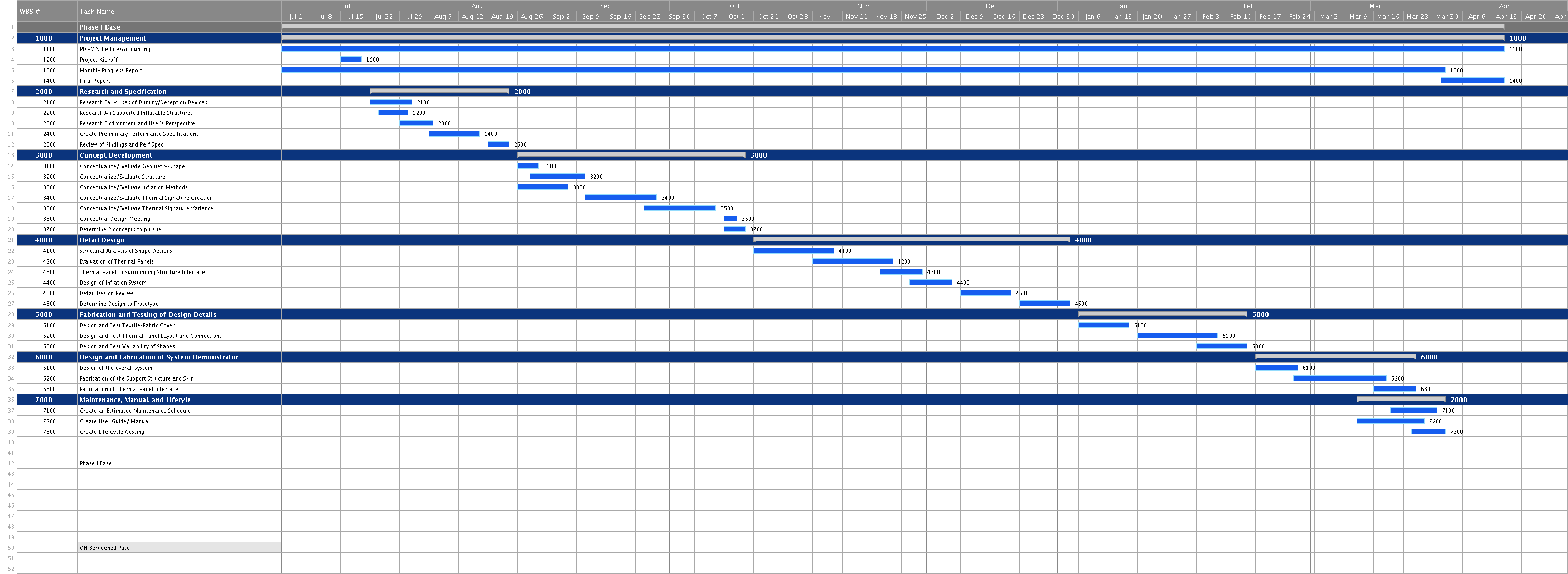Select Conceptual Design Meeting task
1568x574 pixels.
tap(114, 219)
